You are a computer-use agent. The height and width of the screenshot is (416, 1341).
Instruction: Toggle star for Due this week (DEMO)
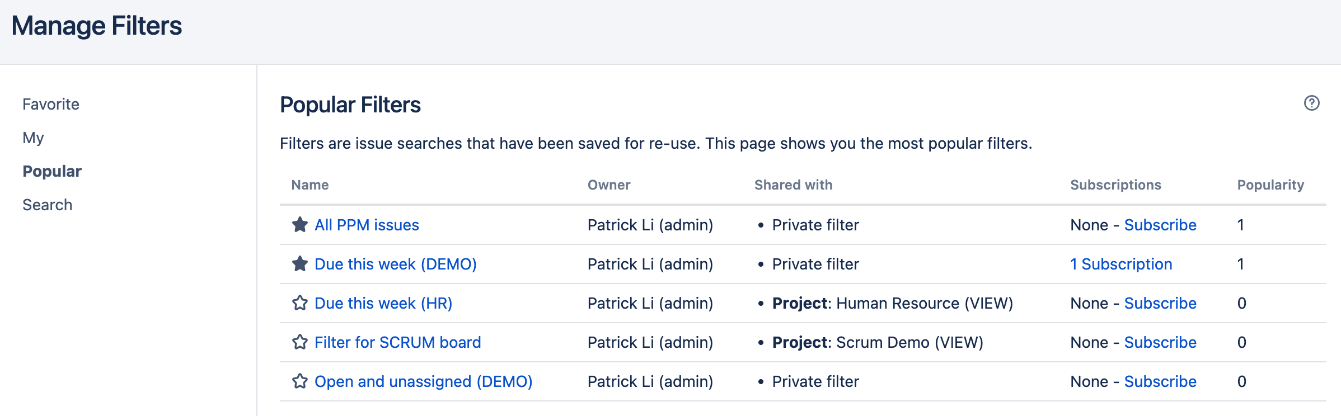[299, 264]
